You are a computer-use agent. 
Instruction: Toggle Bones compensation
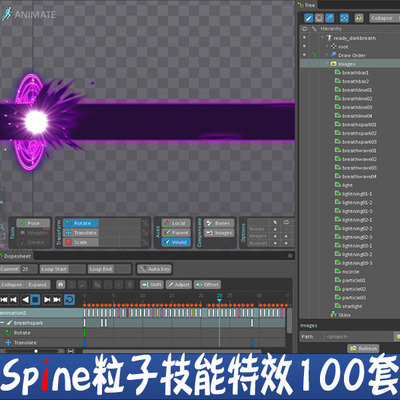click(x=219, y=223)
